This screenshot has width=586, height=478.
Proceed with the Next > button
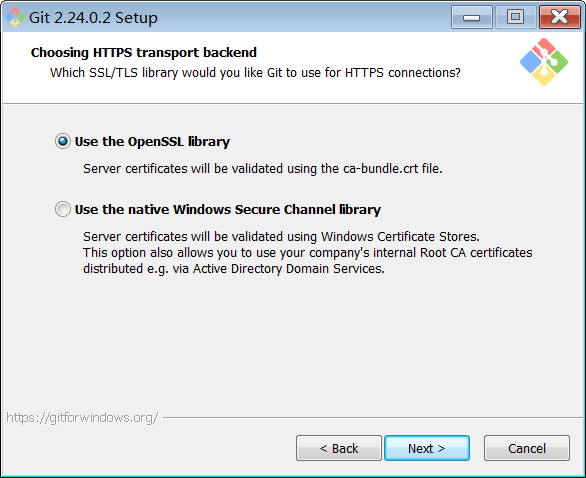tap(427, 448)
